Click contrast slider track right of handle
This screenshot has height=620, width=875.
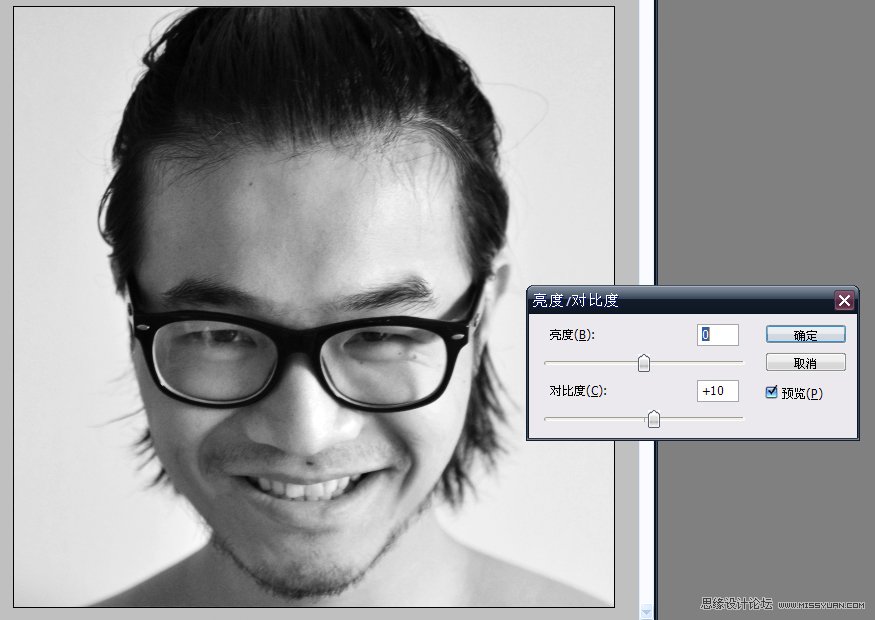[x=705, y=418]
